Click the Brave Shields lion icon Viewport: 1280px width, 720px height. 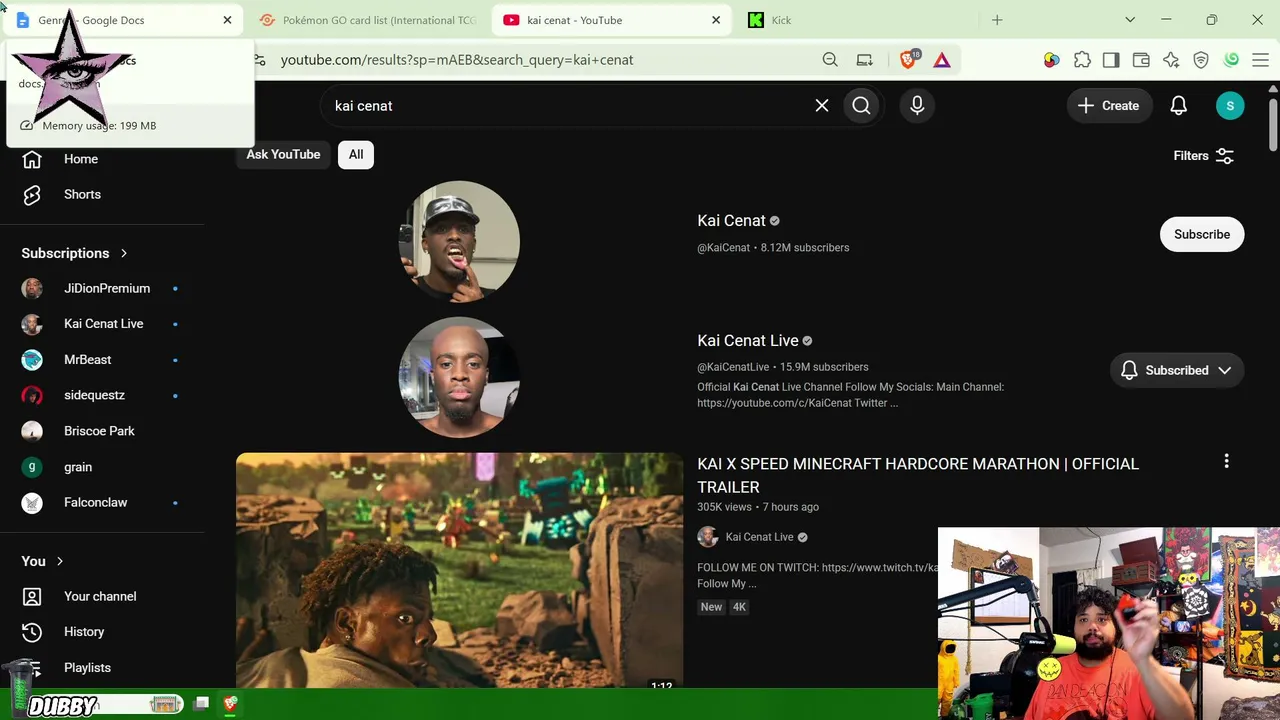[x=908, y=60]
